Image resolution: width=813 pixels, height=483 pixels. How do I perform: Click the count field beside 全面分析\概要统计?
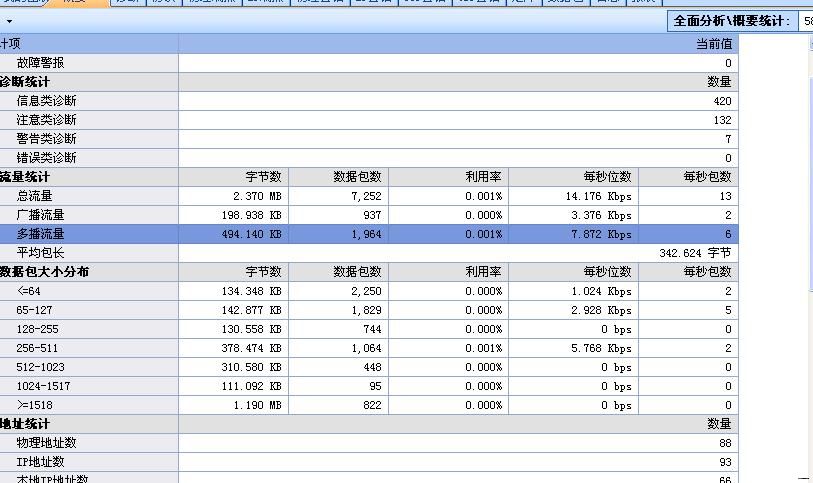[805, 21]
